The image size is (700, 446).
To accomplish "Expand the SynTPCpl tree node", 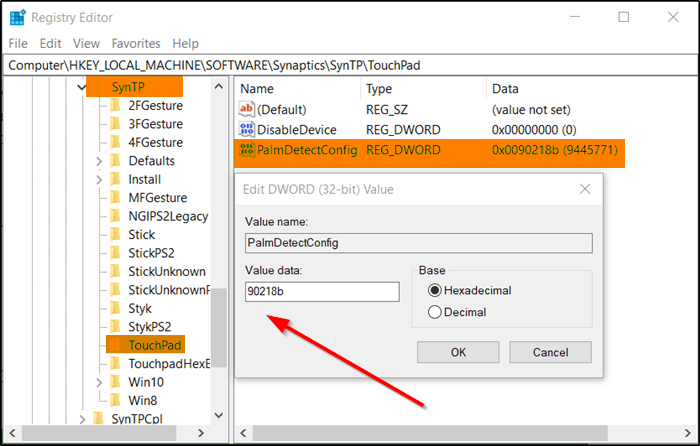I will click(x=82, y=419).
